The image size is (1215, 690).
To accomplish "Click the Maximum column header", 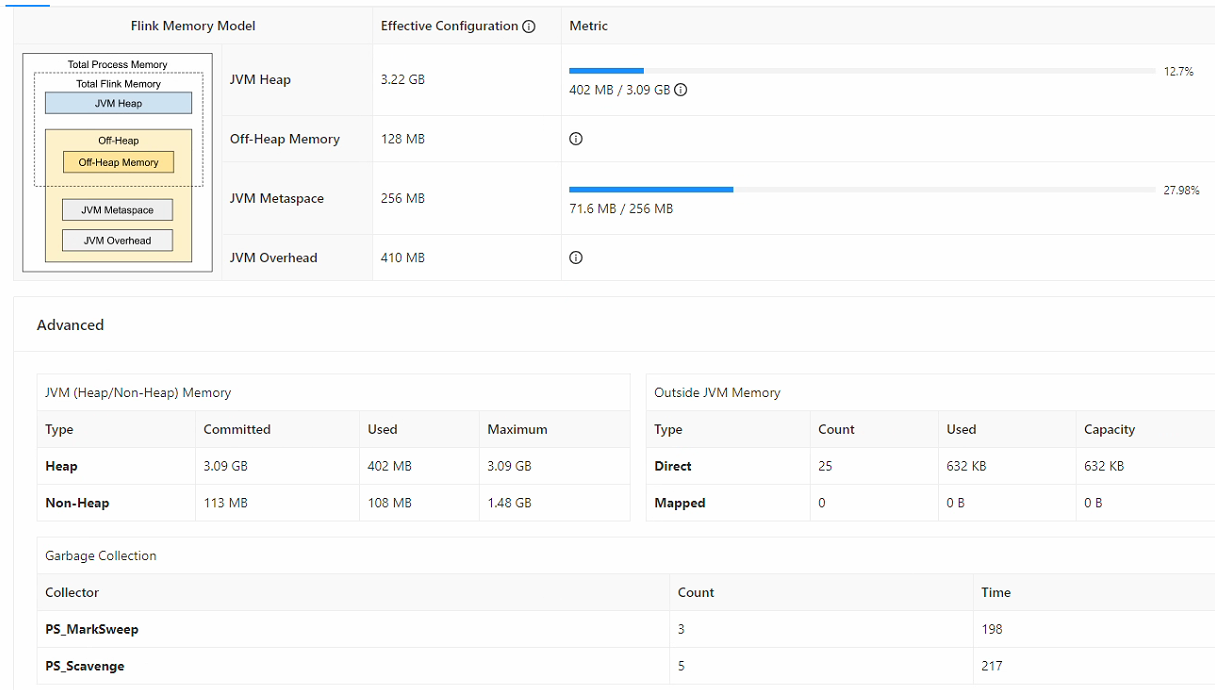I will (517, 429).
